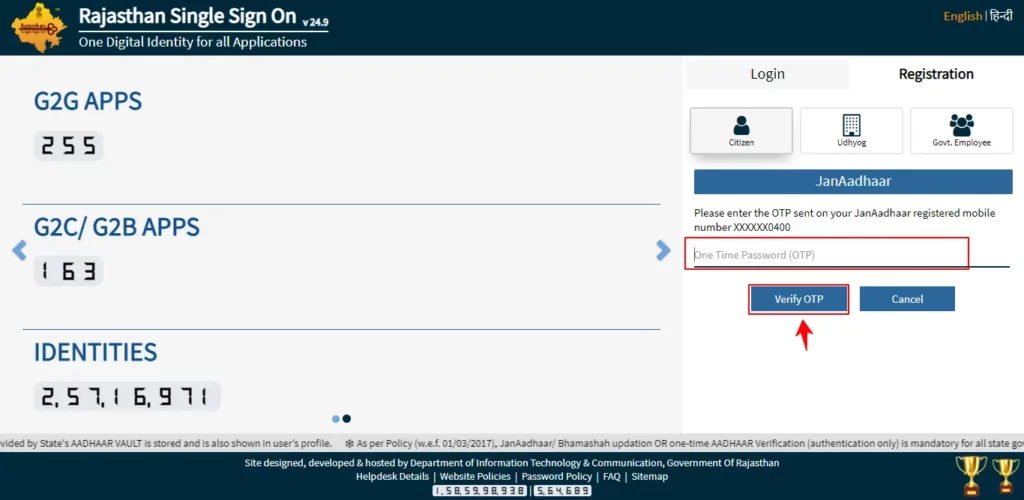Go to previous carousel slide arrow
Viewport: 1024px width, 500px height.
click(20, 250)
